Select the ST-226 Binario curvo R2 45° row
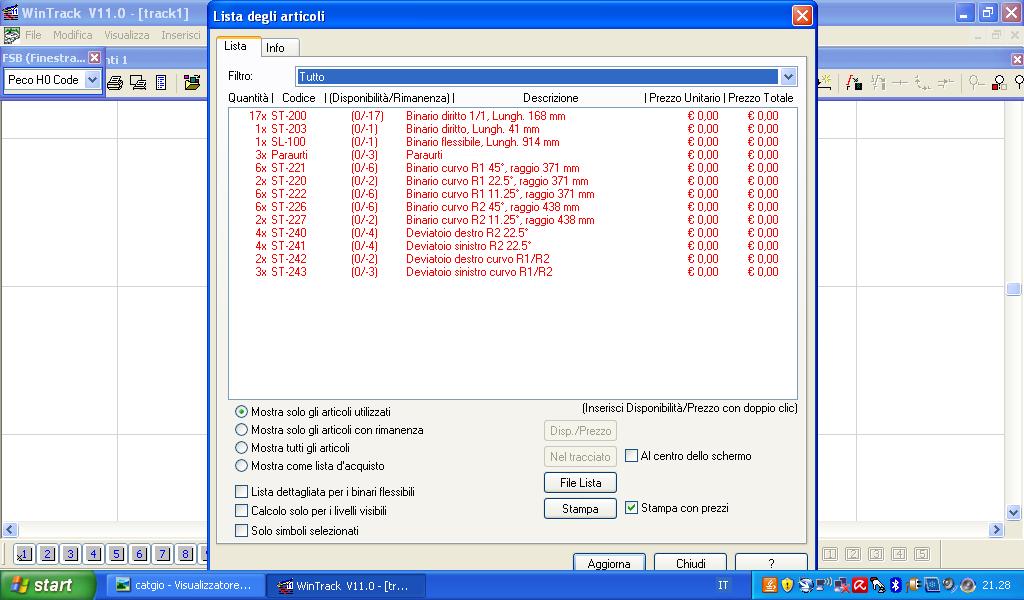Screen dimensions: 1024x600 coord(513,206)
